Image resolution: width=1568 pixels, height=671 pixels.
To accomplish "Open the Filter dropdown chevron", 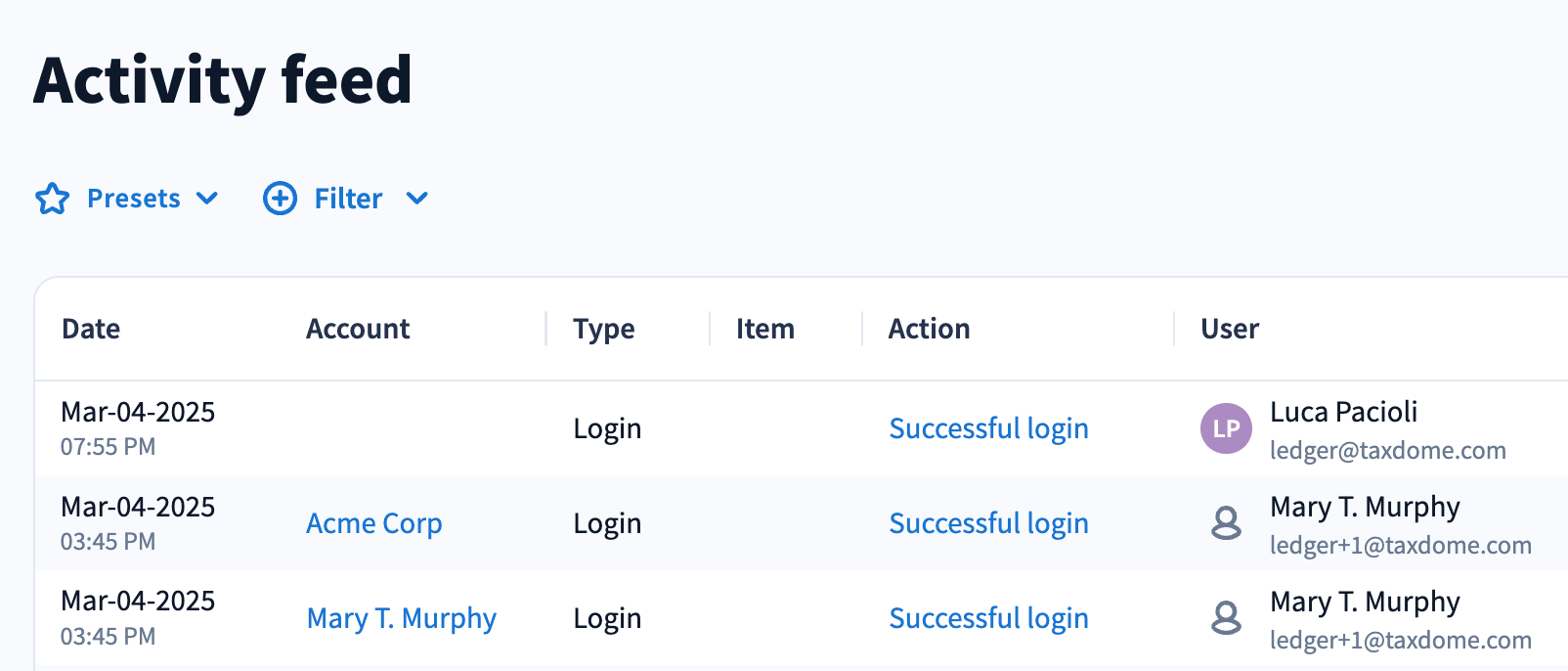I will click(x=417, y=199).
